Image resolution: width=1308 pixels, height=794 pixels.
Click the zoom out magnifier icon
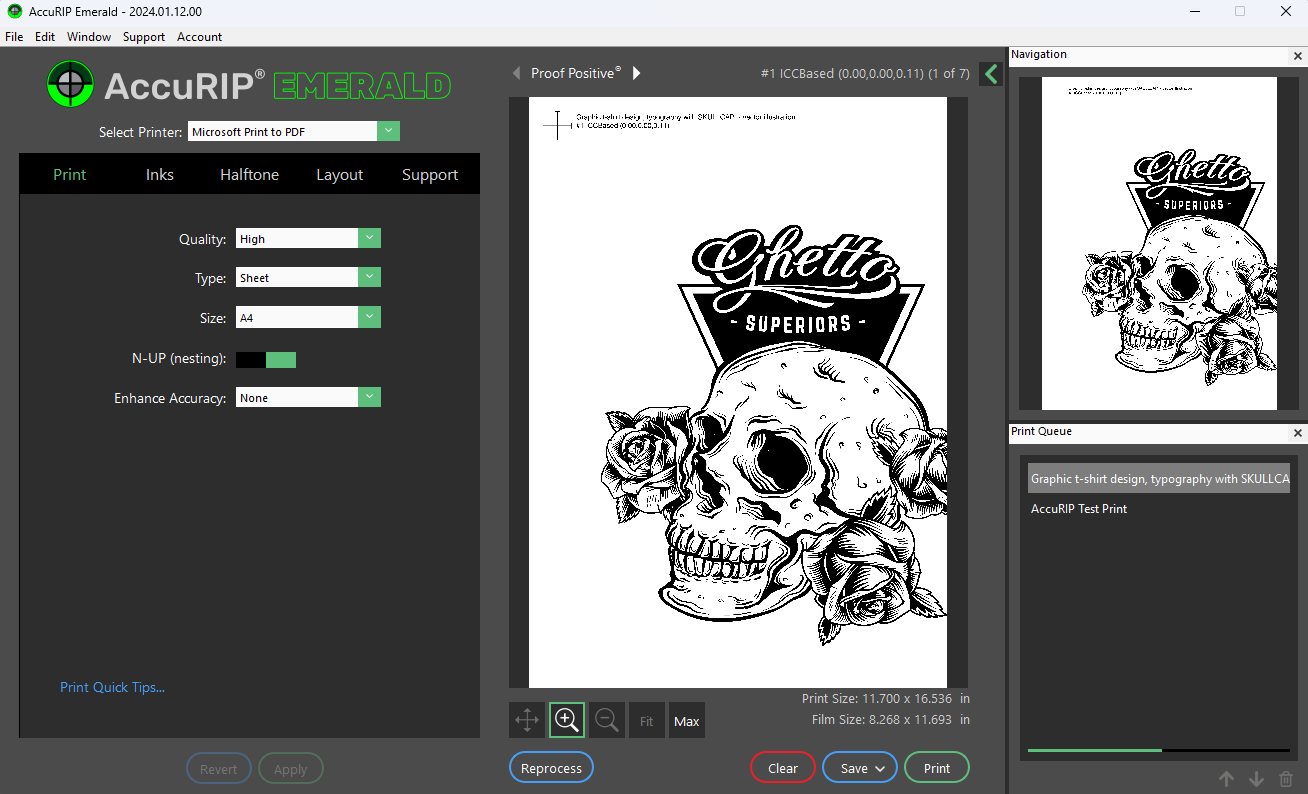click(606, 720)
